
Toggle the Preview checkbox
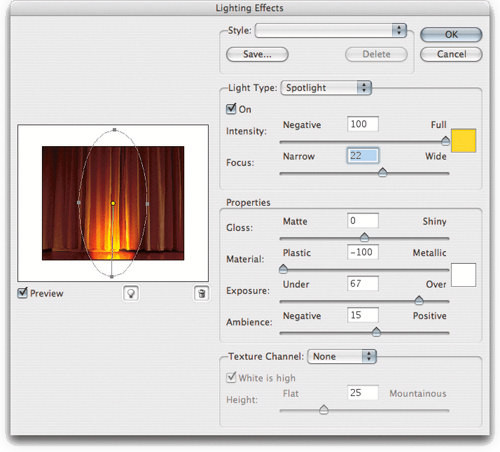point(22,293)
